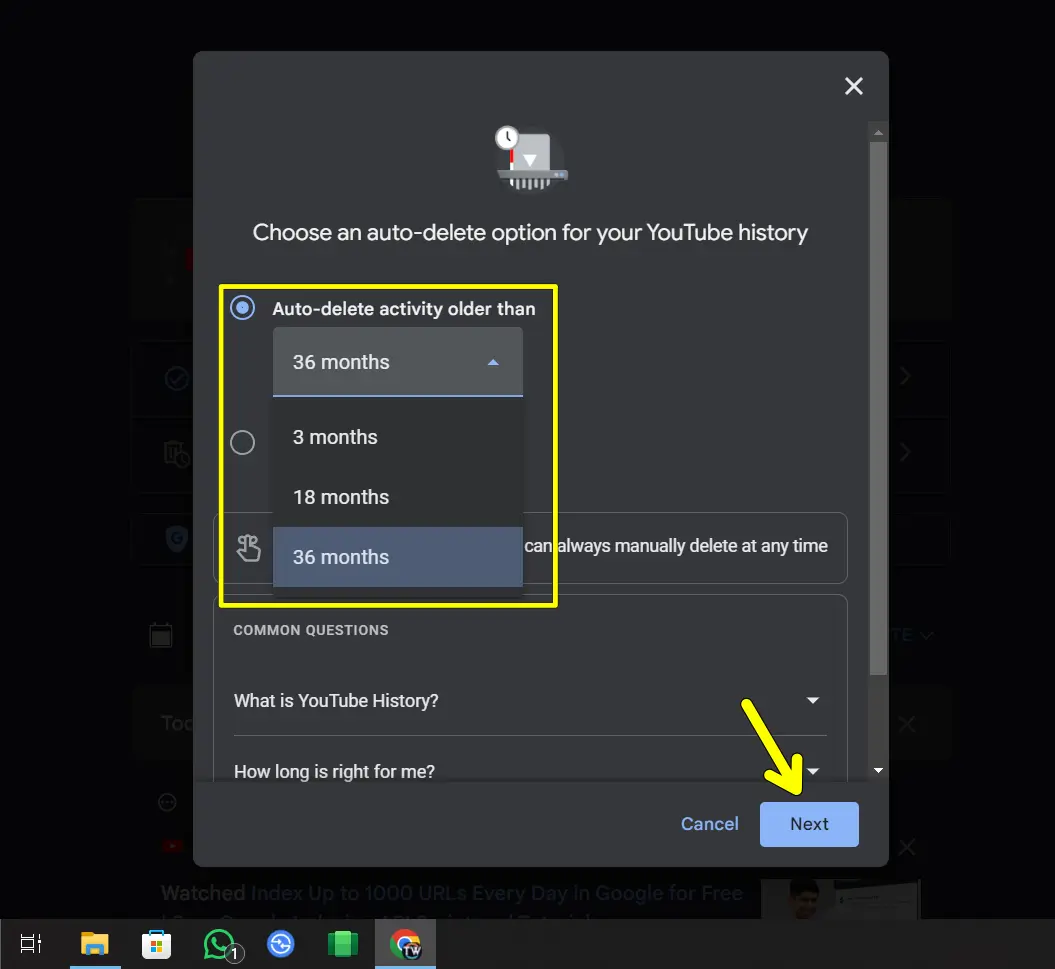Open File Explorer from the taskbar
Image resolution: width=1055 pixels, height=969 pixels.
pyautogui.click(x=95, y=943)
